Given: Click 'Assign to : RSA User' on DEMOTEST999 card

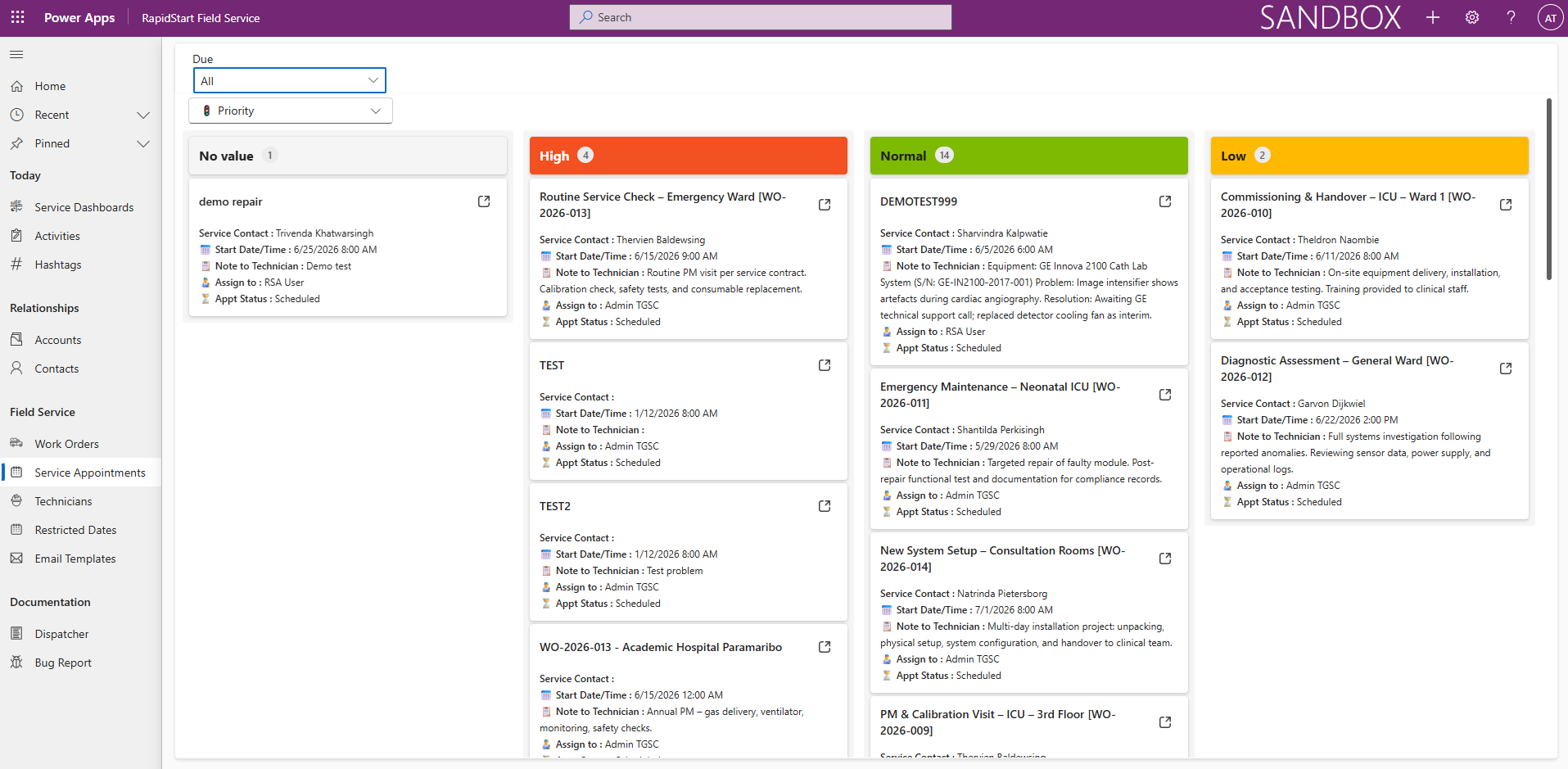Looking at the screenshot, I should click(941, 332).
